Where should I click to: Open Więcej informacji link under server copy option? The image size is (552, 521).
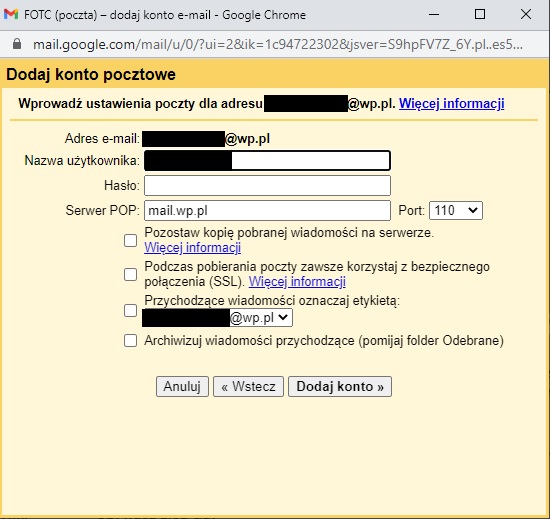coord(193,248)
